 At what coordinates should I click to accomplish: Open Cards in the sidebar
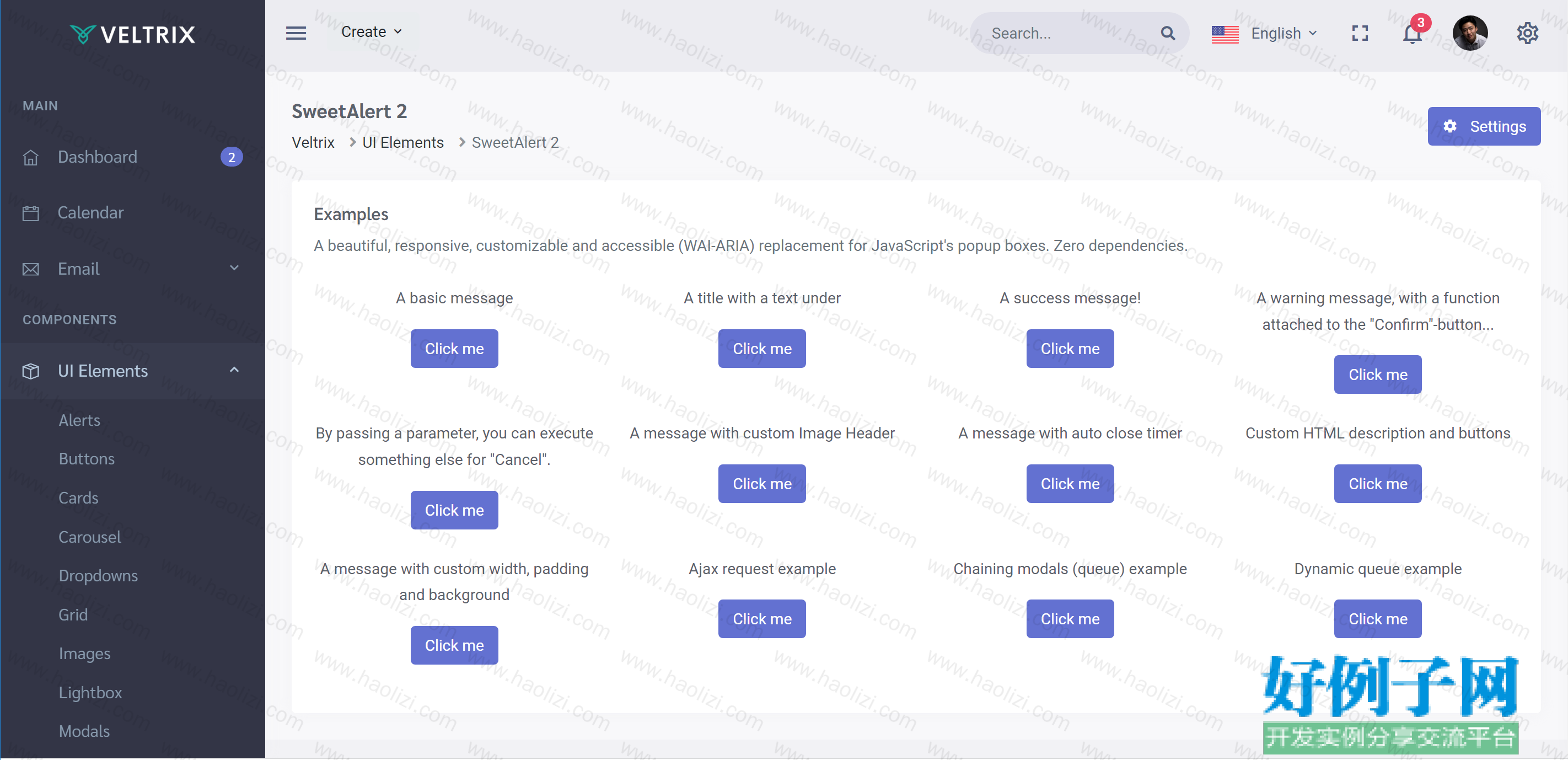pyautogui.click(x=78, y=498)
